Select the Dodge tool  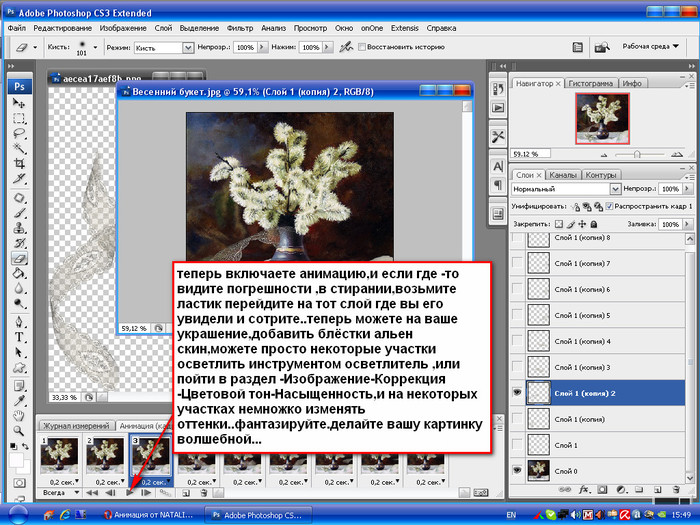coord(19,304)
